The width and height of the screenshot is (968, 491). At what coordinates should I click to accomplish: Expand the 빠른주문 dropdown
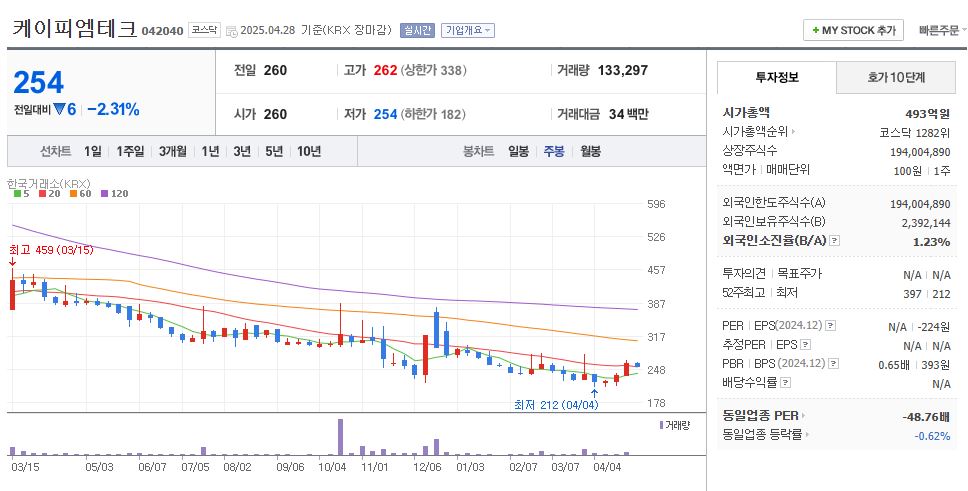(x=942, y=30)
